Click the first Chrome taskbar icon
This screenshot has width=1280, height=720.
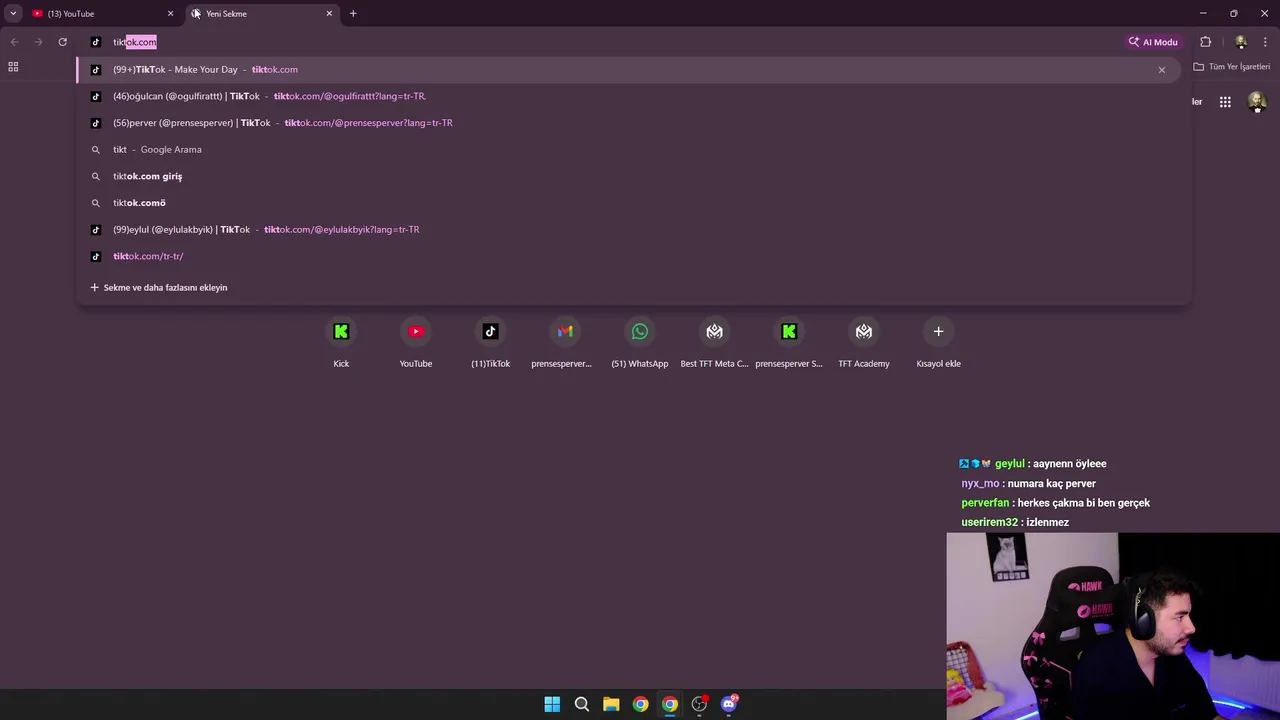[x=640, y=704]
